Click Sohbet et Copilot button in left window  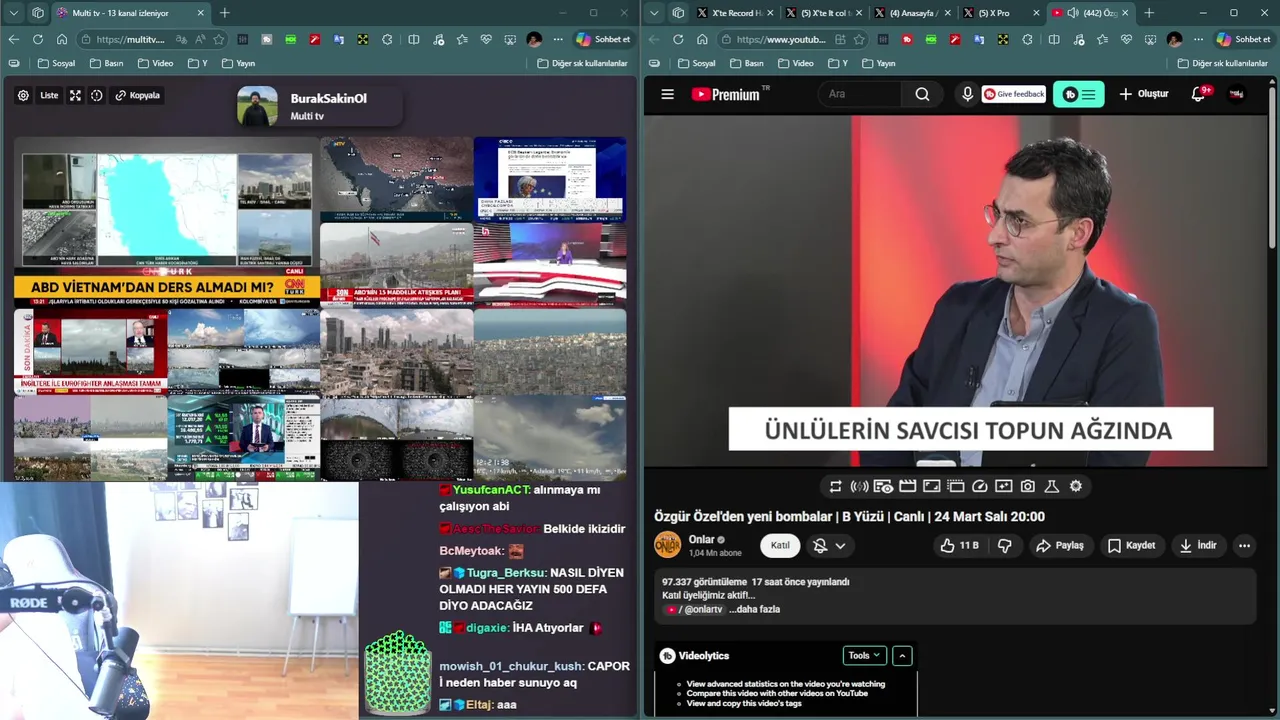[603, 39]
